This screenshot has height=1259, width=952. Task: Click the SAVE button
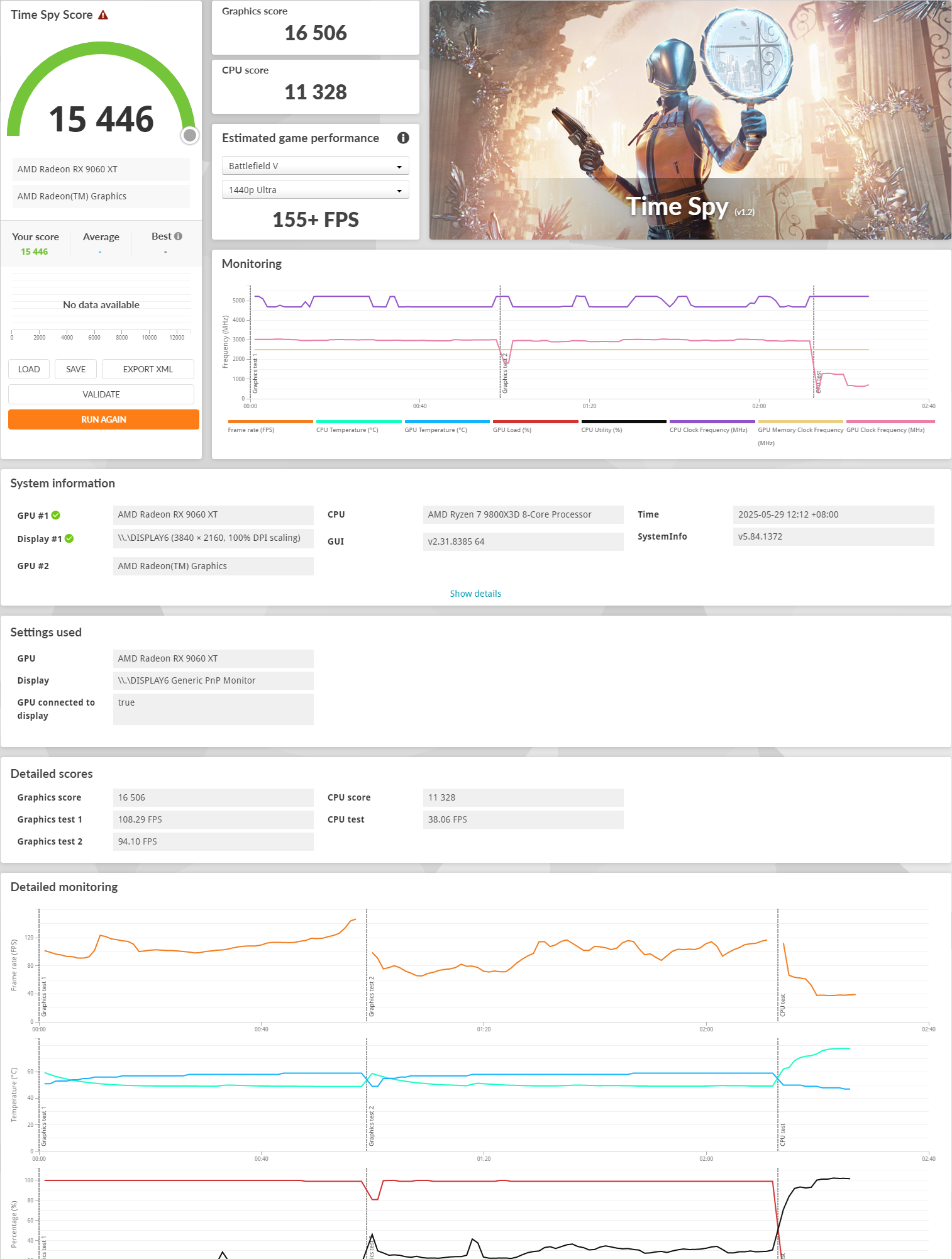[x=76, y=369]
